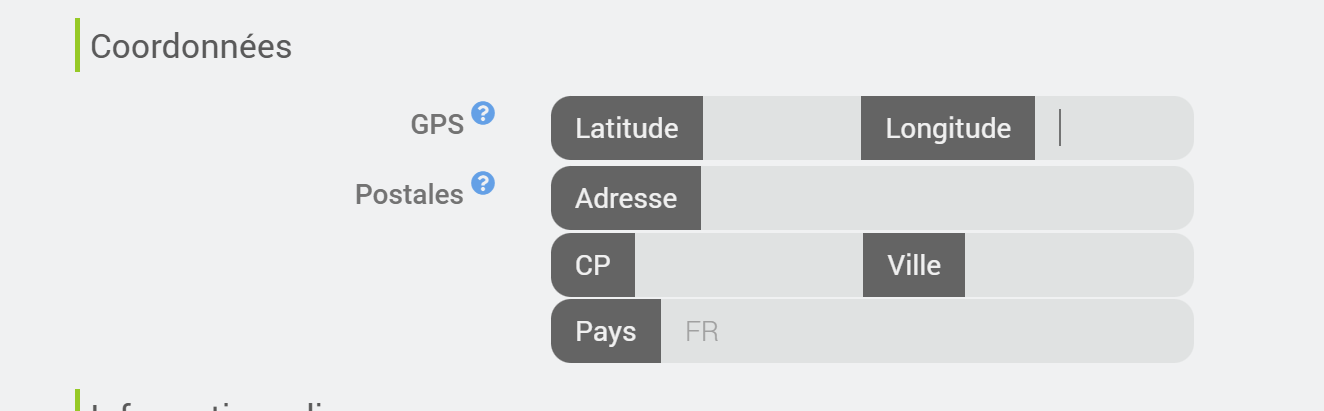This screenshot has height=411, width=1324.
Task: Click the Coordonnées section heading
Action: pyautogui.click(x=191, y=47)
